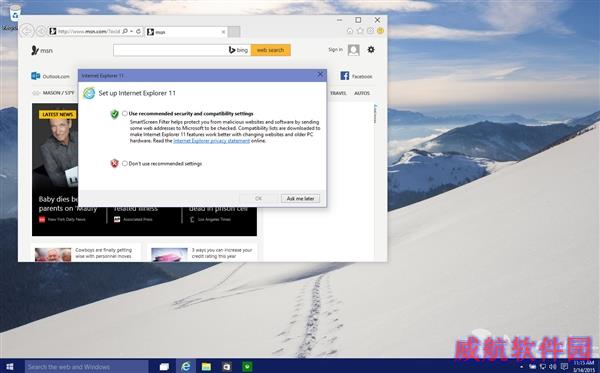This screenshot has width=600, height=373.
Task: Open the Los Angeles Times source link
Action: 210,220
